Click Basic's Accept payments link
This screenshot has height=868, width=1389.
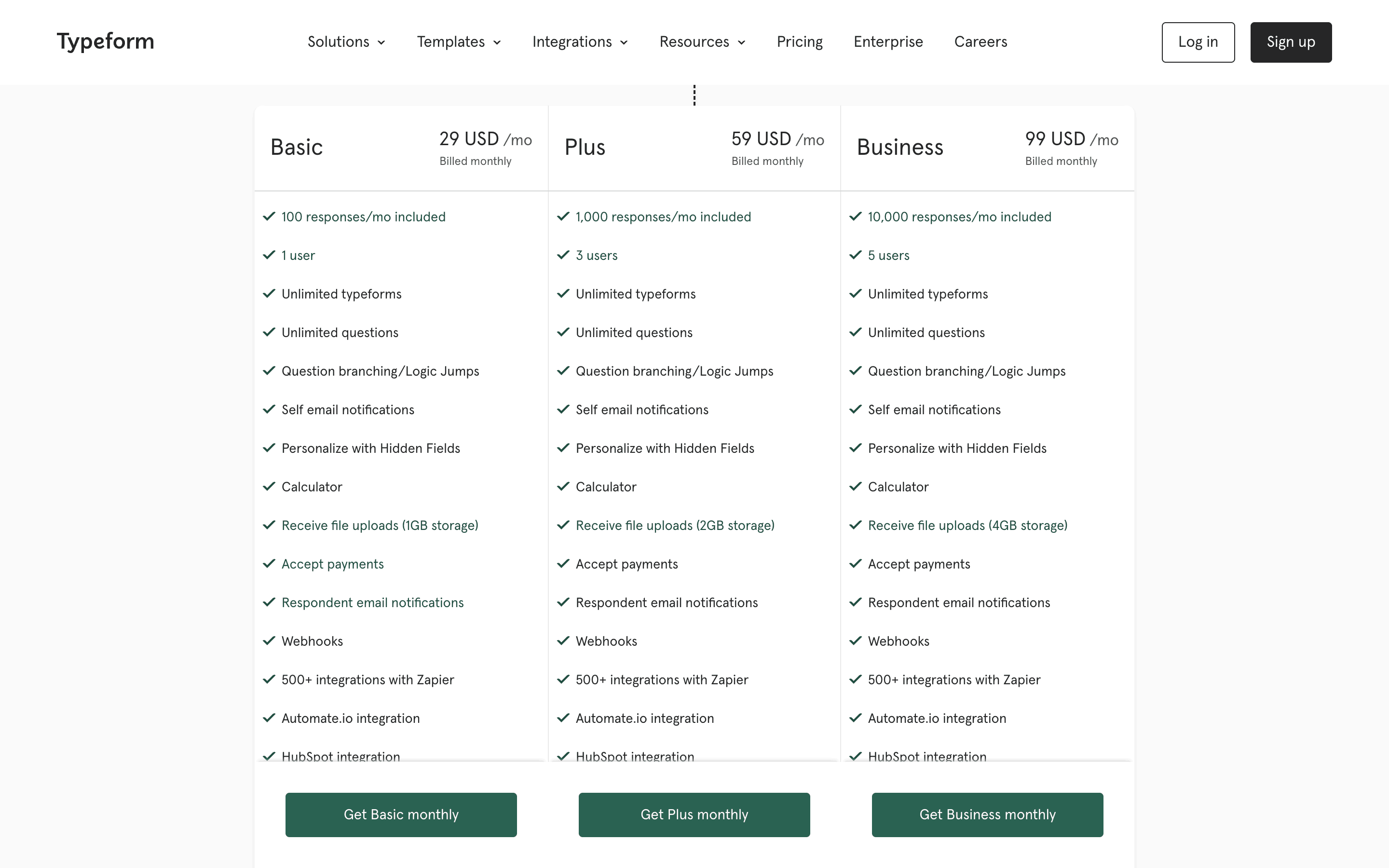[332, 564]
